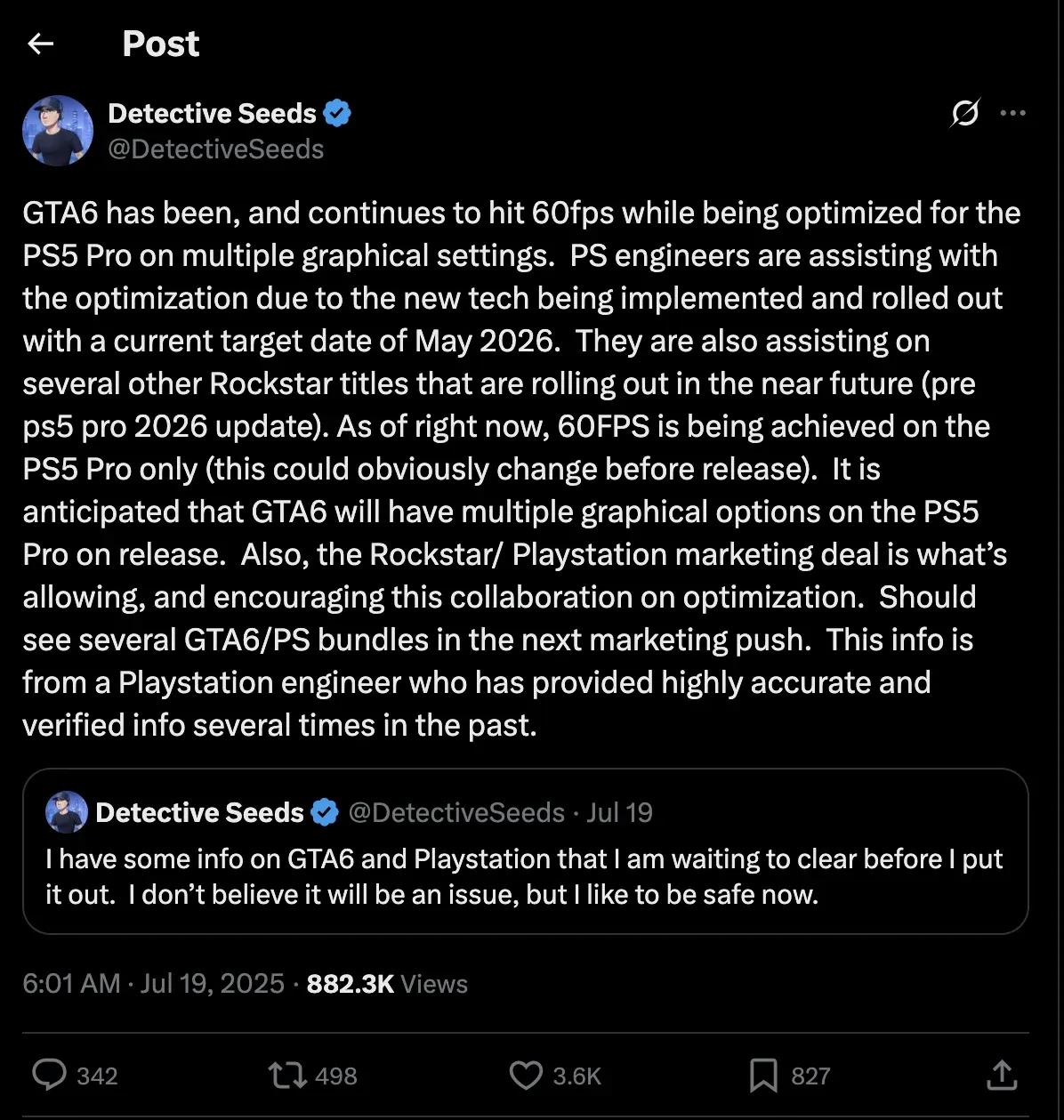Click the Grok icon on the post
Viewport: 1064px width, 1120px height.
(966, 114)
